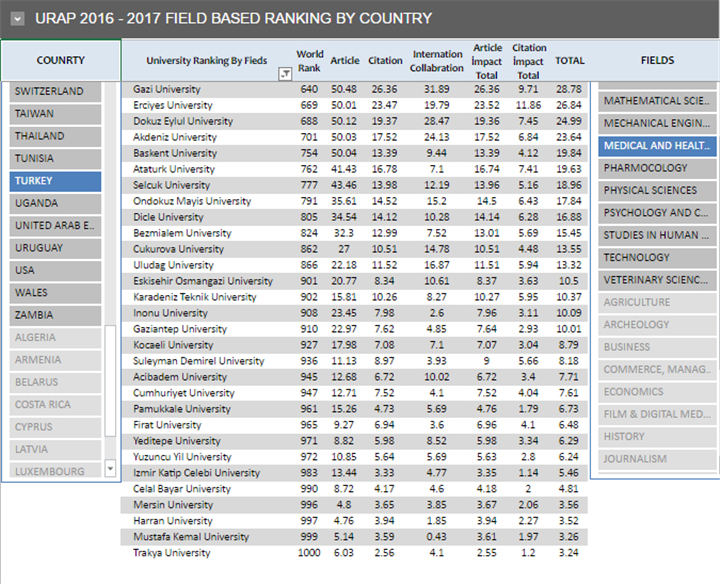
Task: Click Gazi University total 28.78
Action: [x=568, y=90]
